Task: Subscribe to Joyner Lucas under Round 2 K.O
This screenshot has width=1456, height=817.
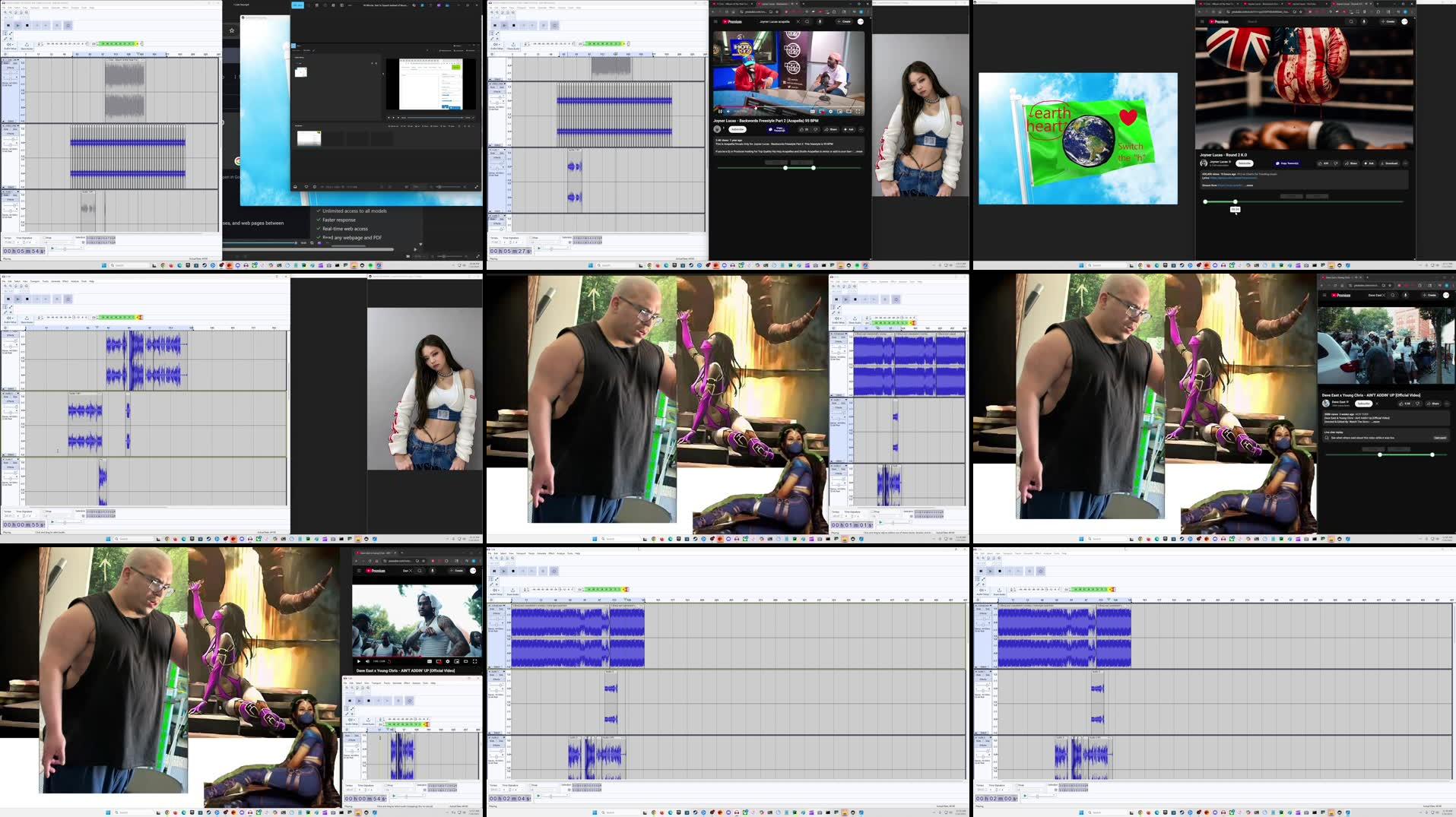Action: point(1245,163)
